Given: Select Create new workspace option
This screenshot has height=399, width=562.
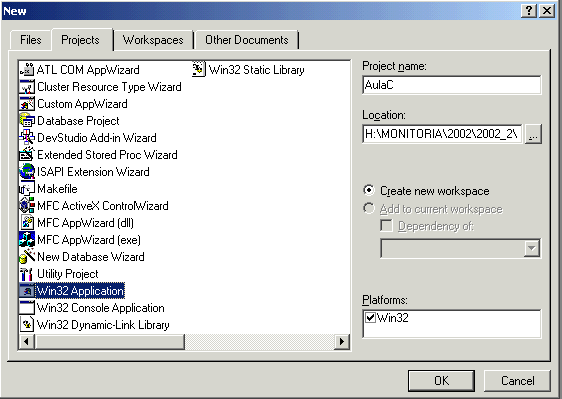Looking at the screenshot, I should pos(426,191).
